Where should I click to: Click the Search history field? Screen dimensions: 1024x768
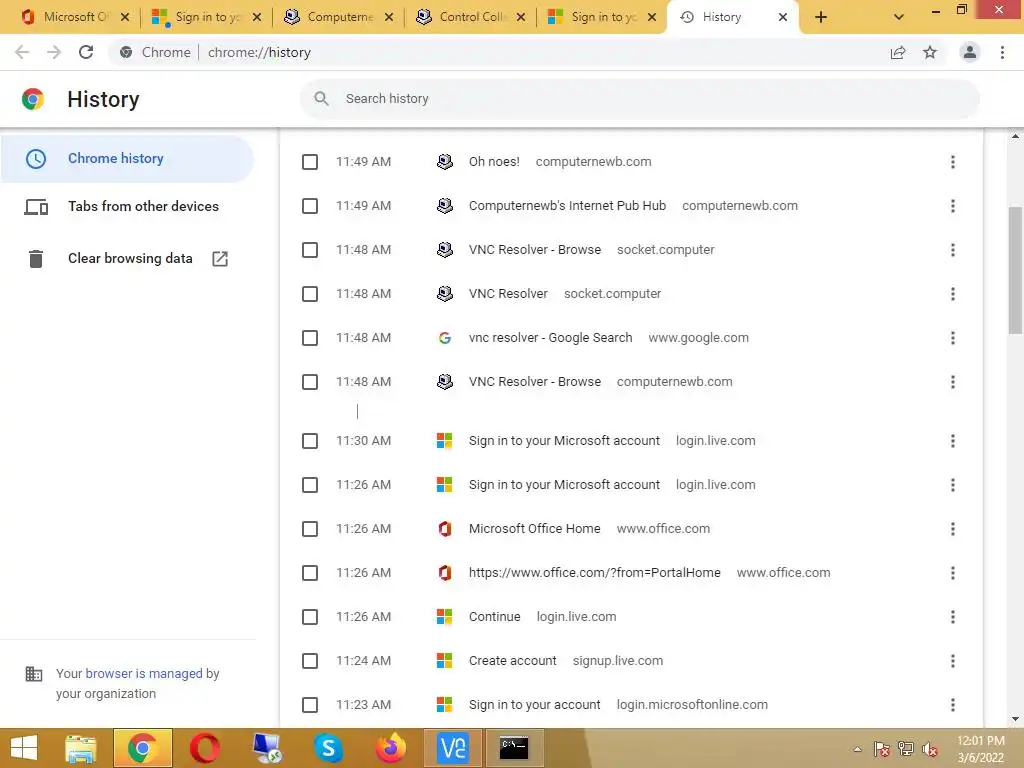point(640,99)
